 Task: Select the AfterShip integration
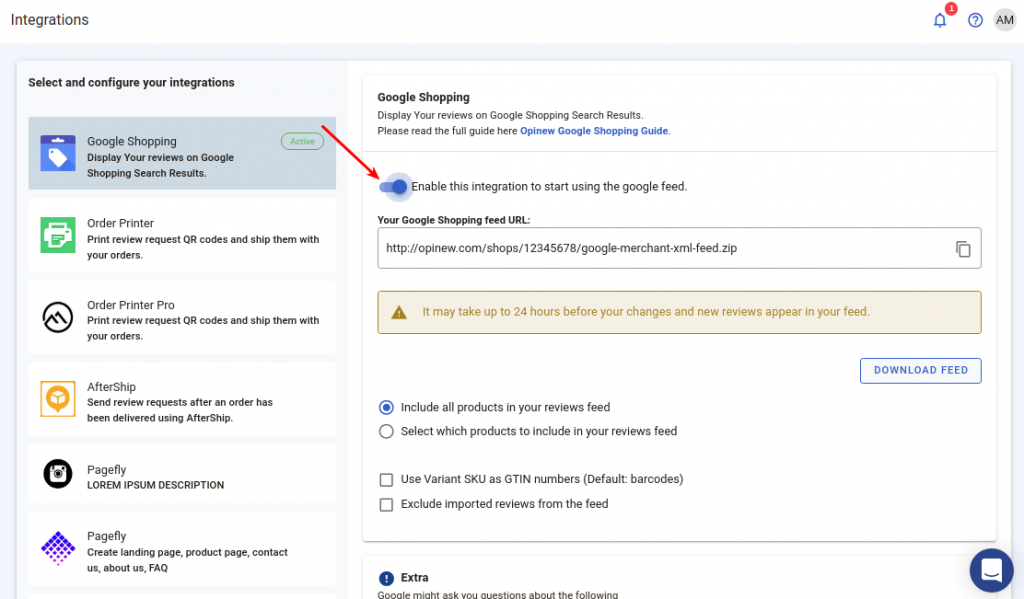point(182,398)
